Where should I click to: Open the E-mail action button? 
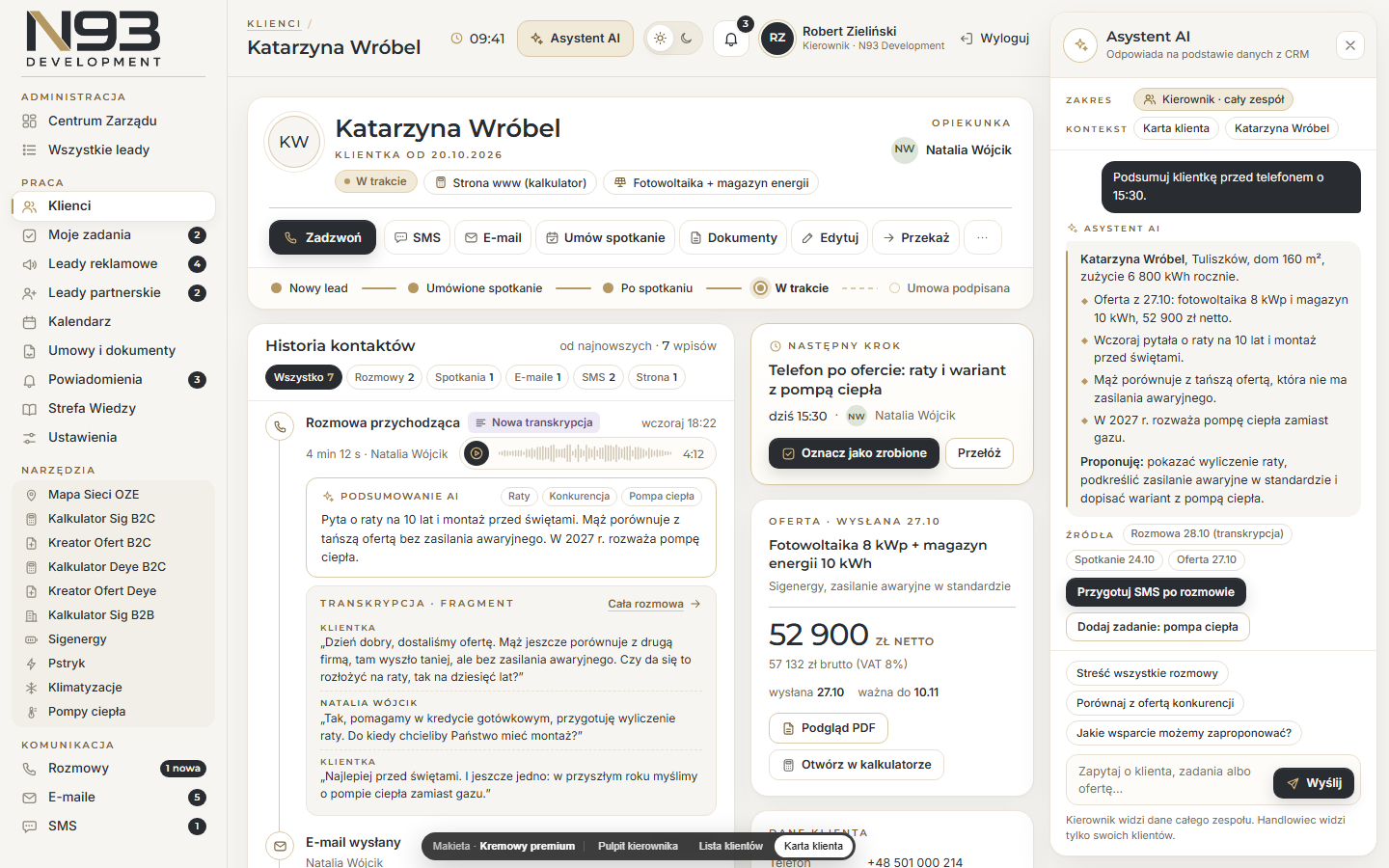click(493, 237)
